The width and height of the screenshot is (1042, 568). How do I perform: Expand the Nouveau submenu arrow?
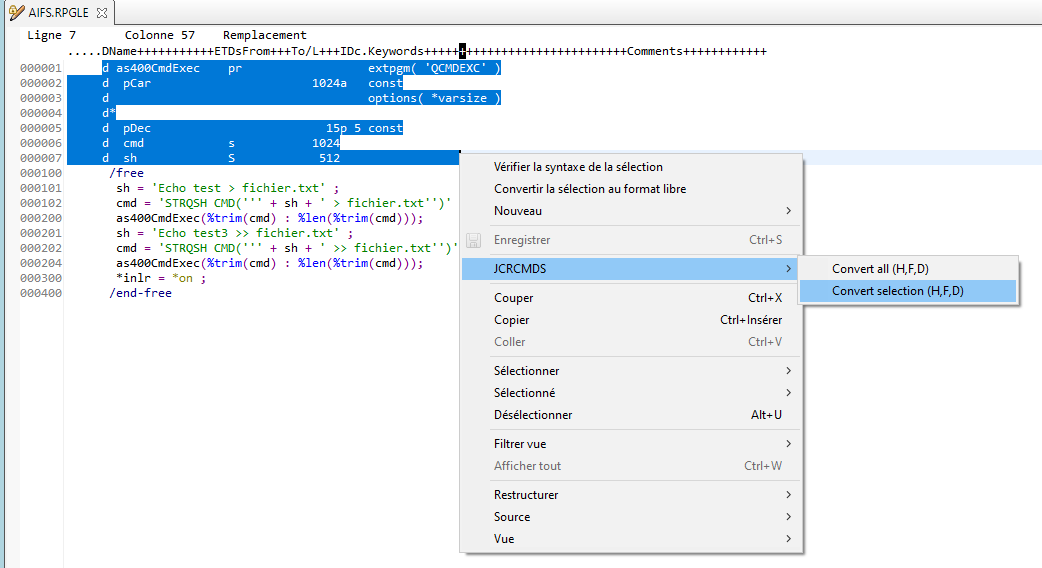(788, 211)
